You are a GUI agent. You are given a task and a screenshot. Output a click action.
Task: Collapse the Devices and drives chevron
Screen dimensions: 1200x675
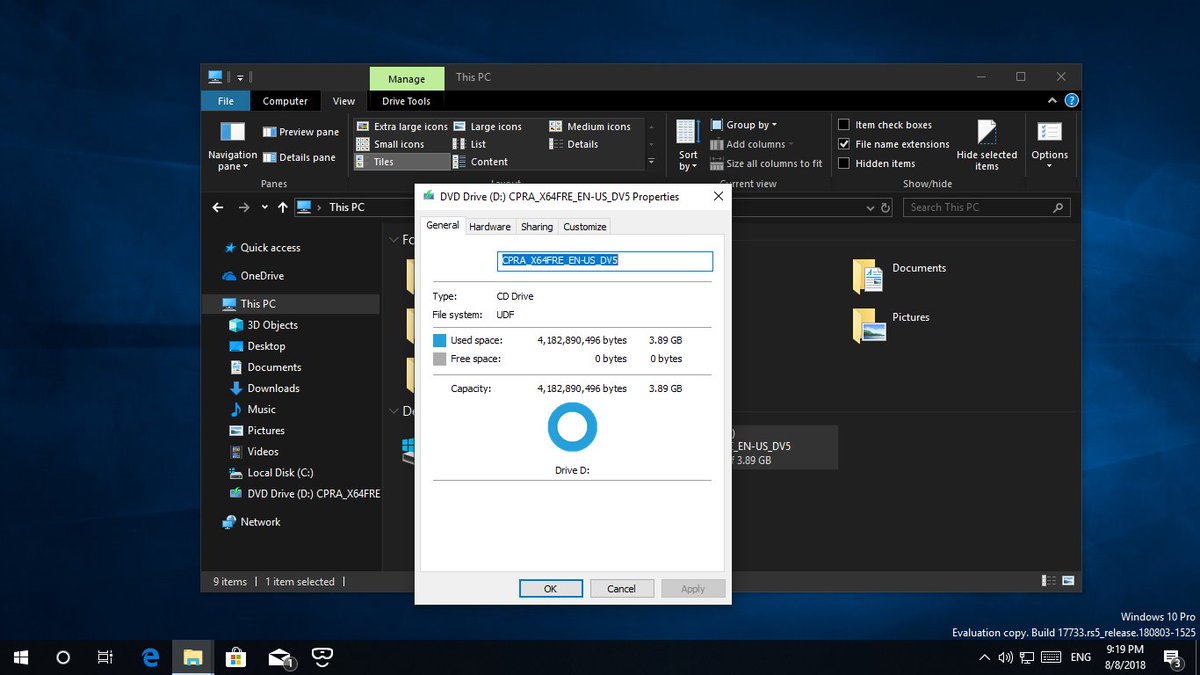point(394,411)
